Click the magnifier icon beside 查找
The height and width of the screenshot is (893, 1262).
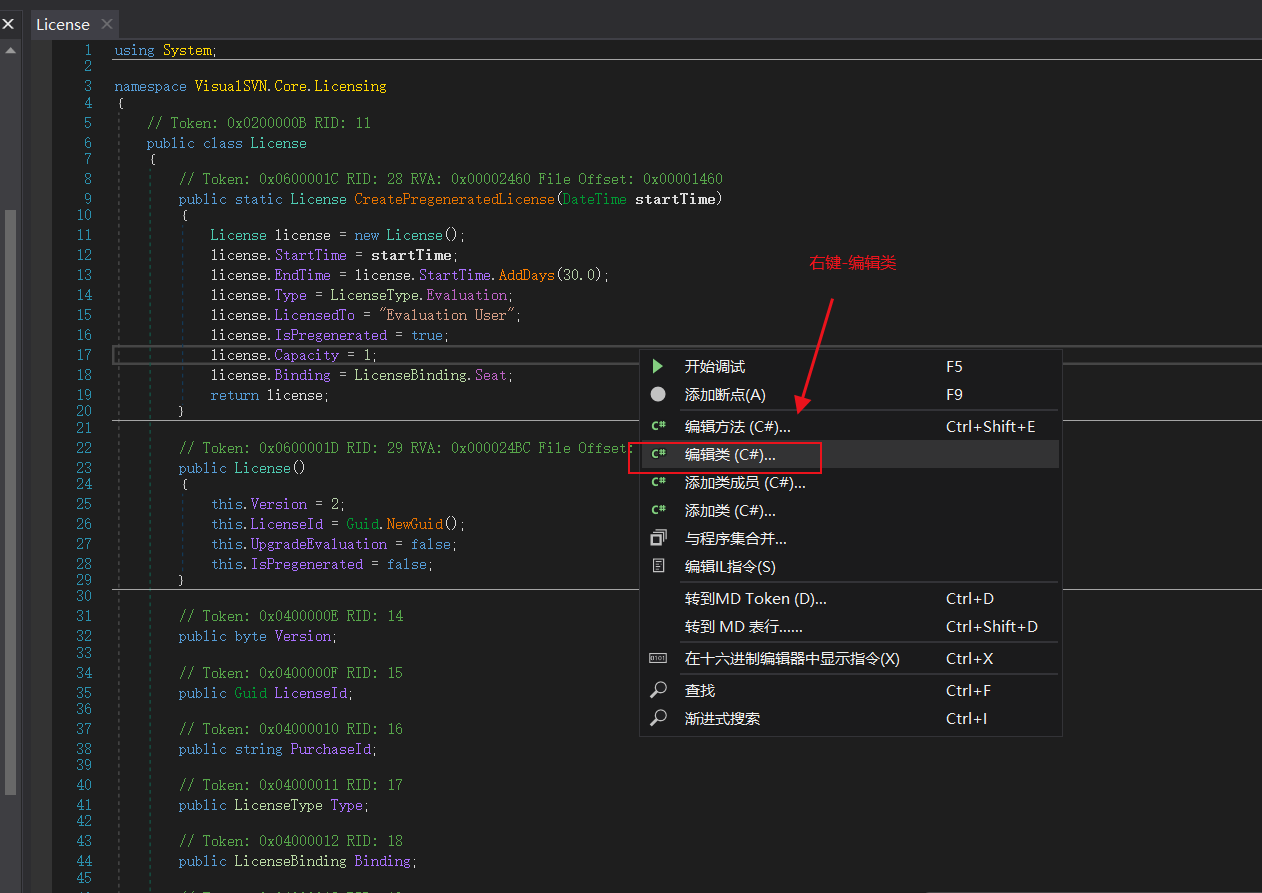658,690
